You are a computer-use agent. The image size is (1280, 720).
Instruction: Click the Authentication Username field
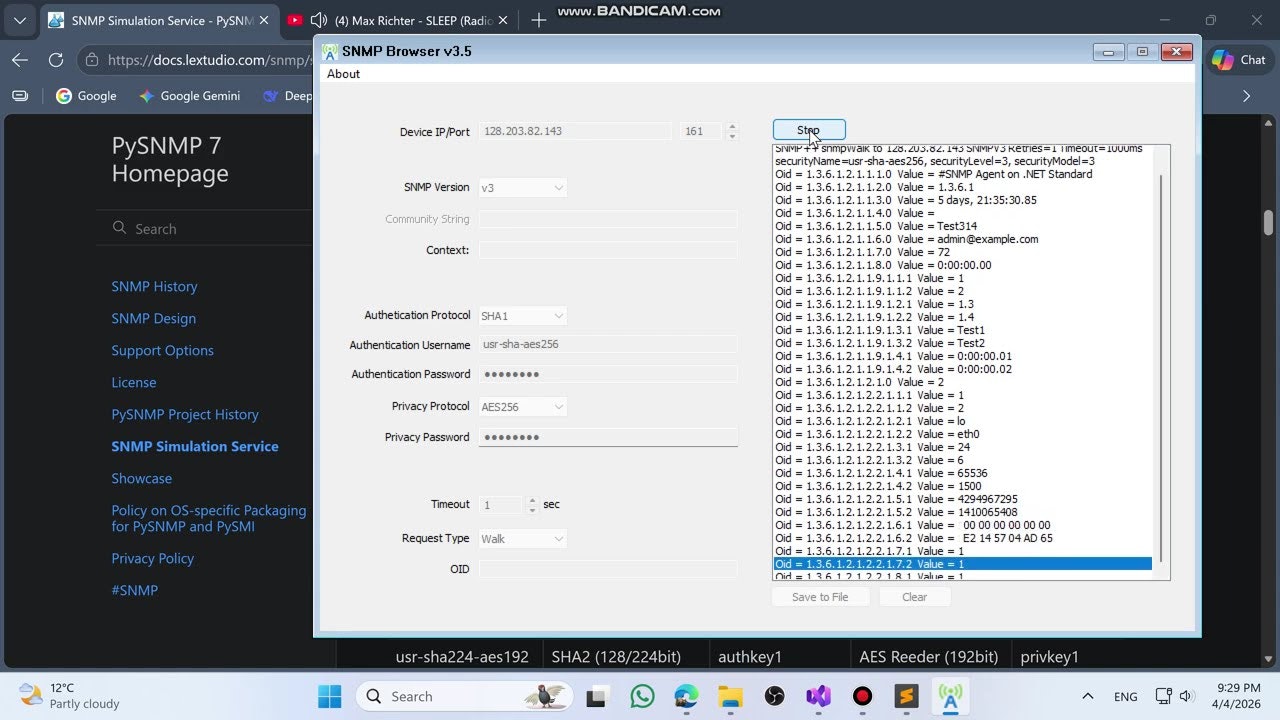point(608,344)
